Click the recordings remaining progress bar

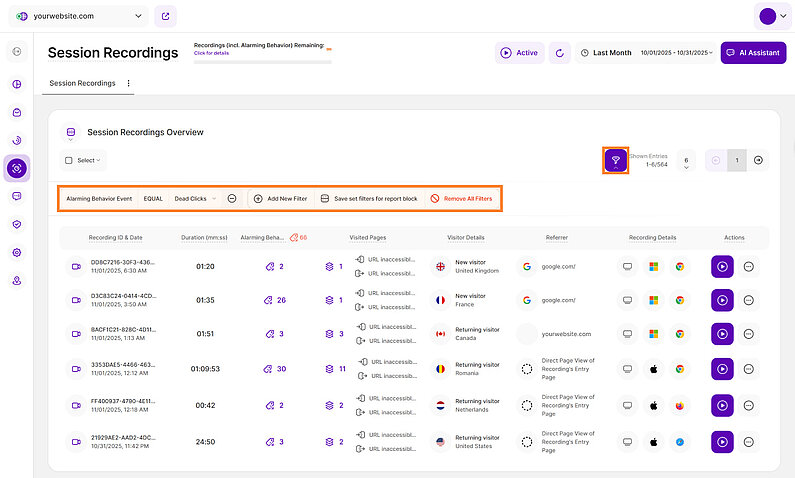[x=262, y=62]
